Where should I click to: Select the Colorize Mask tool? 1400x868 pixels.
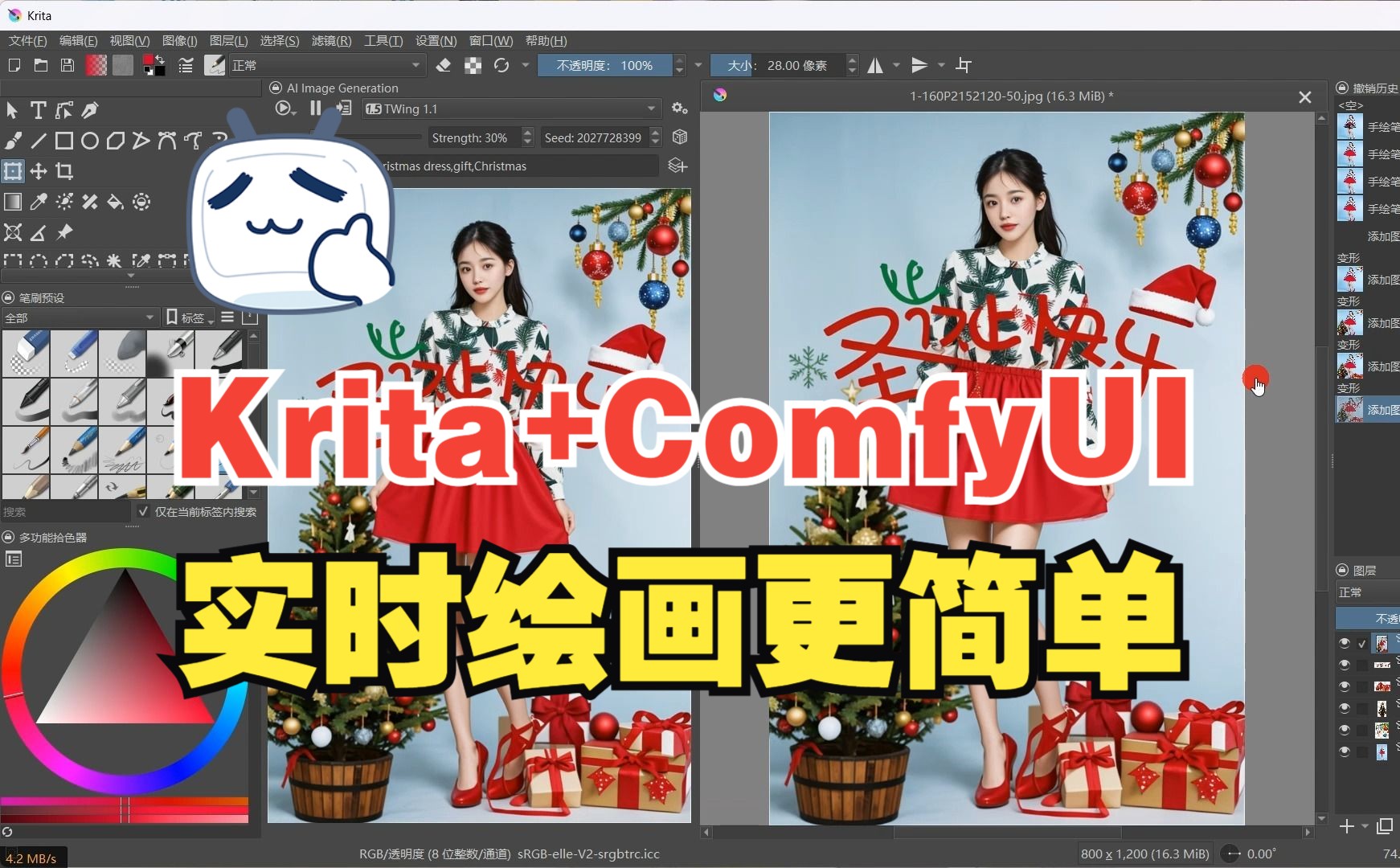click(x=64, y=202)
